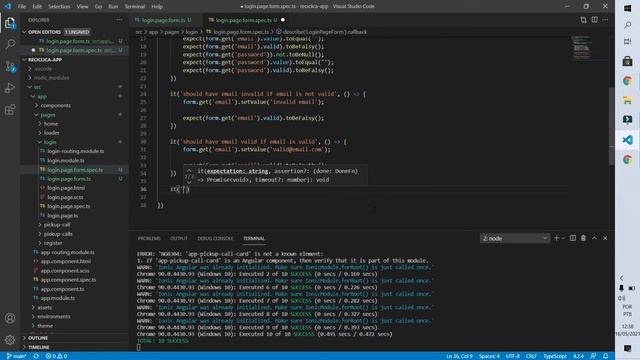Open the Explorer more actions ellipsis
The width and height of the screenshot is (640, 360).
click(119, 20)
